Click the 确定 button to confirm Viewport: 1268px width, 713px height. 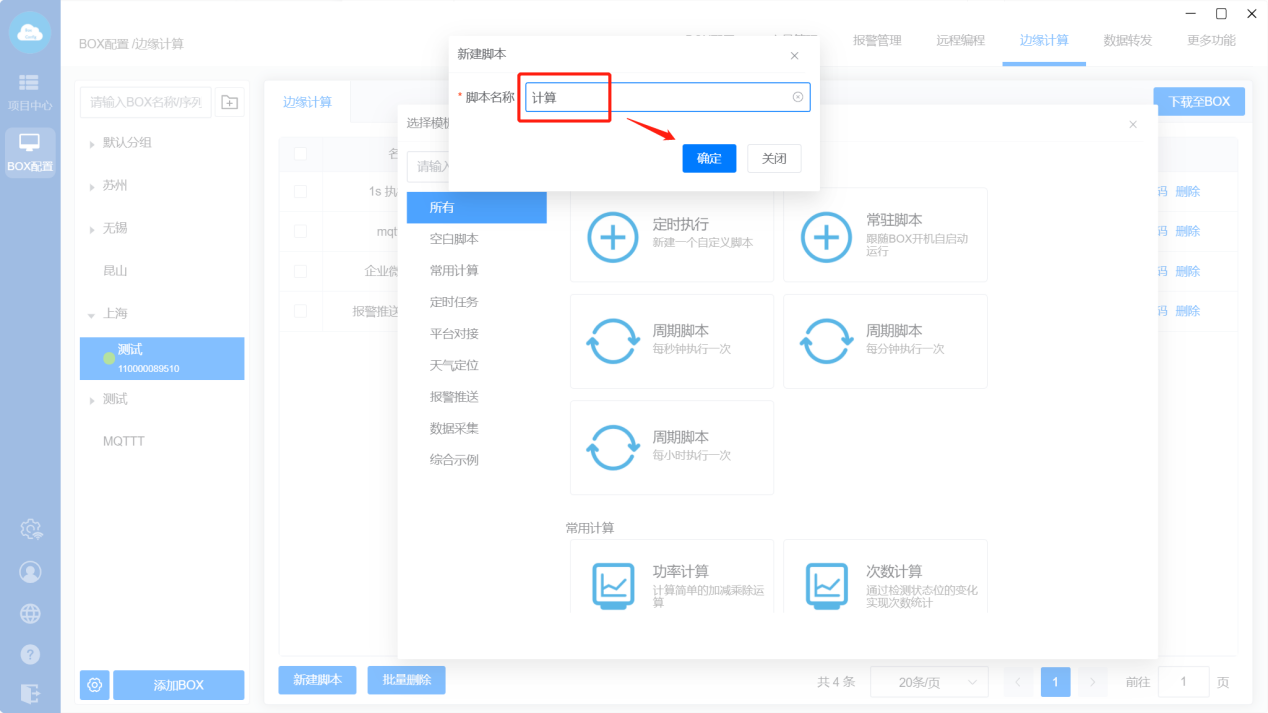[709, 159]
